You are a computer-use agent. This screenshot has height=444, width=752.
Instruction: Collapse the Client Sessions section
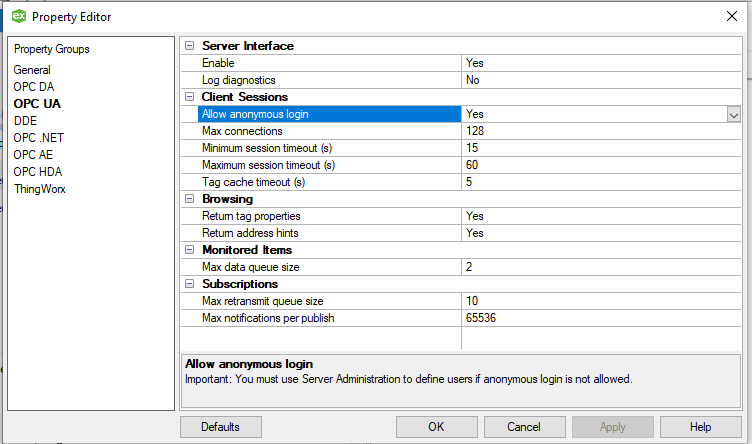pyautogui.click(x=189, y=97)
